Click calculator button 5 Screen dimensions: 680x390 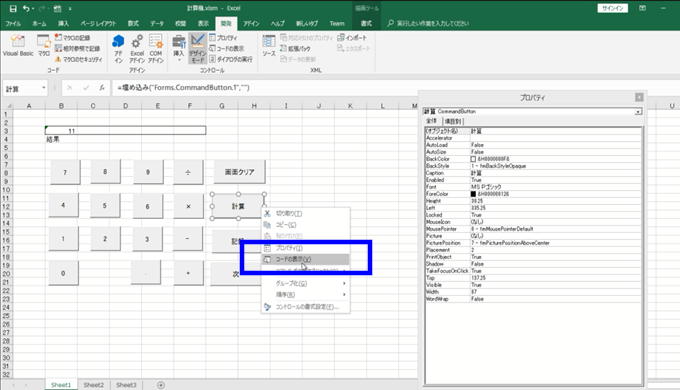105,206
